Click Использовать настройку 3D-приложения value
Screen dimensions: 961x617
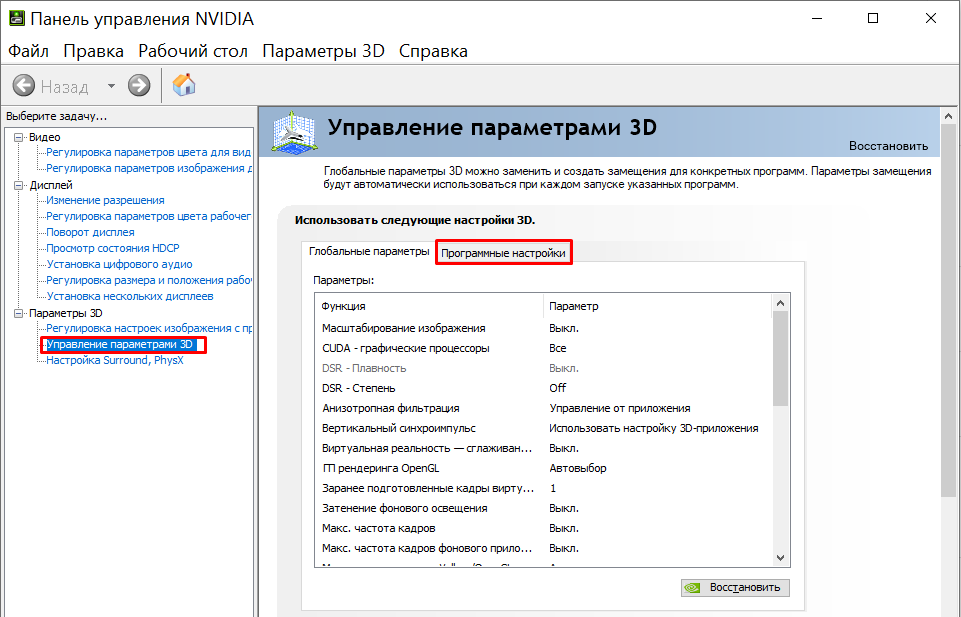654,428
